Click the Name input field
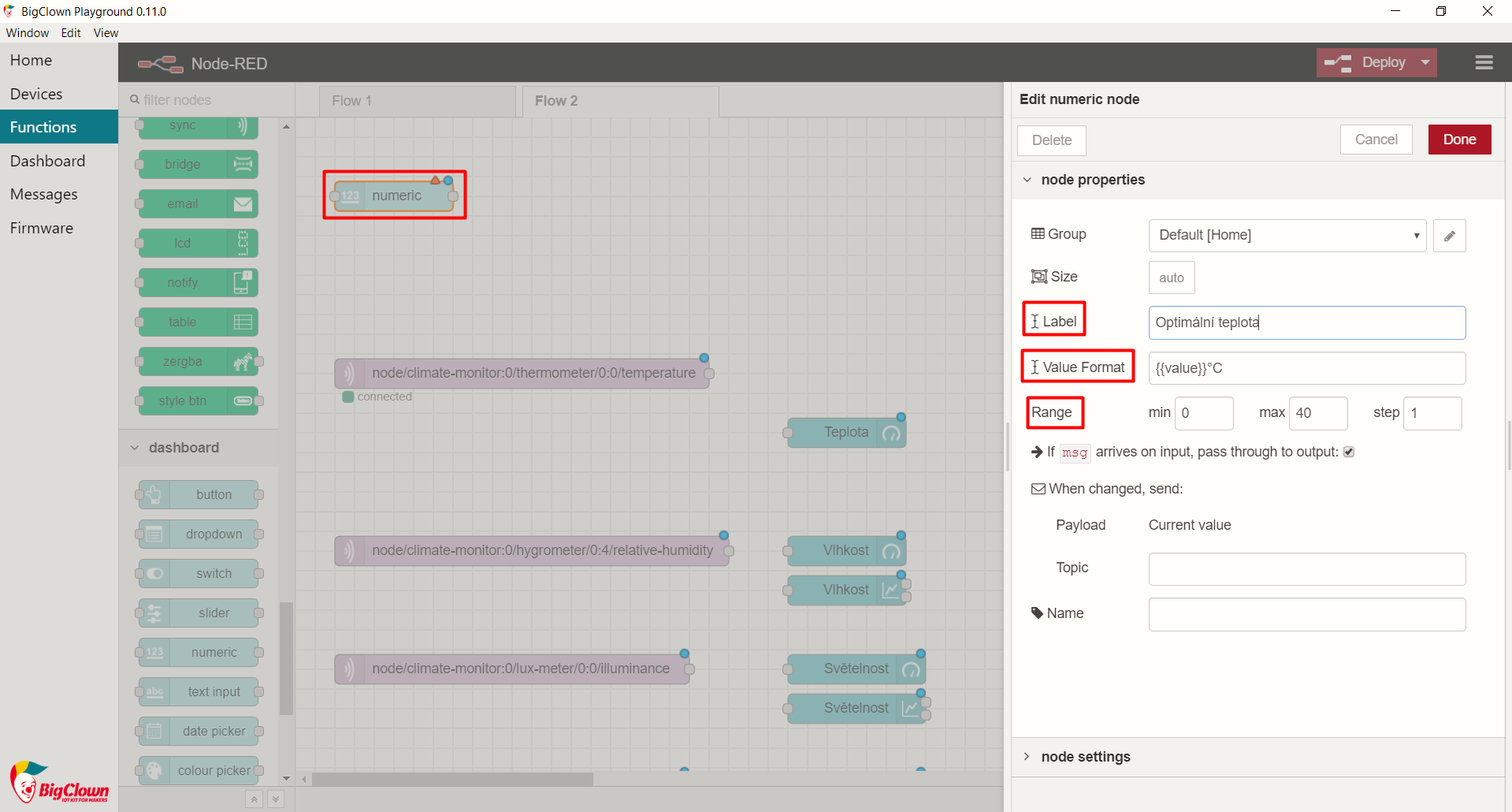 (1307, 614)
